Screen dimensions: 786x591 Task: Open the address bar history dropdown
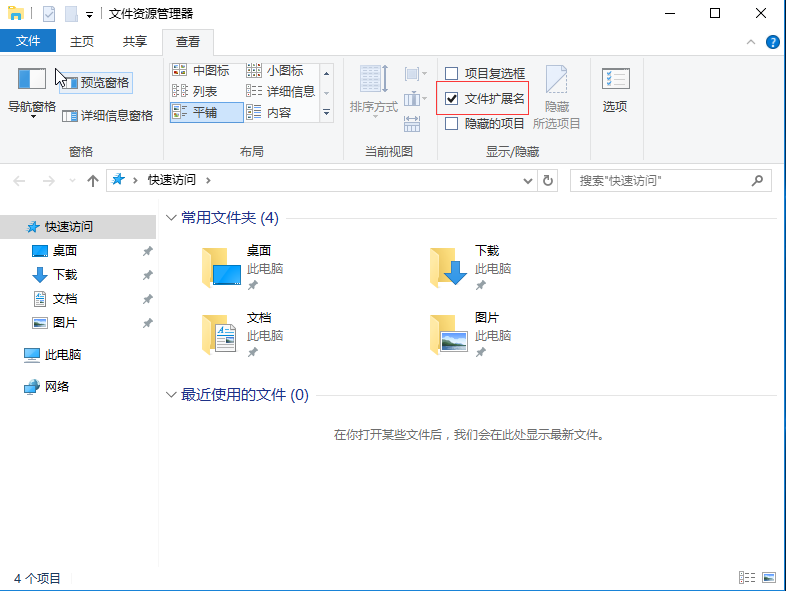coord(529,180)
